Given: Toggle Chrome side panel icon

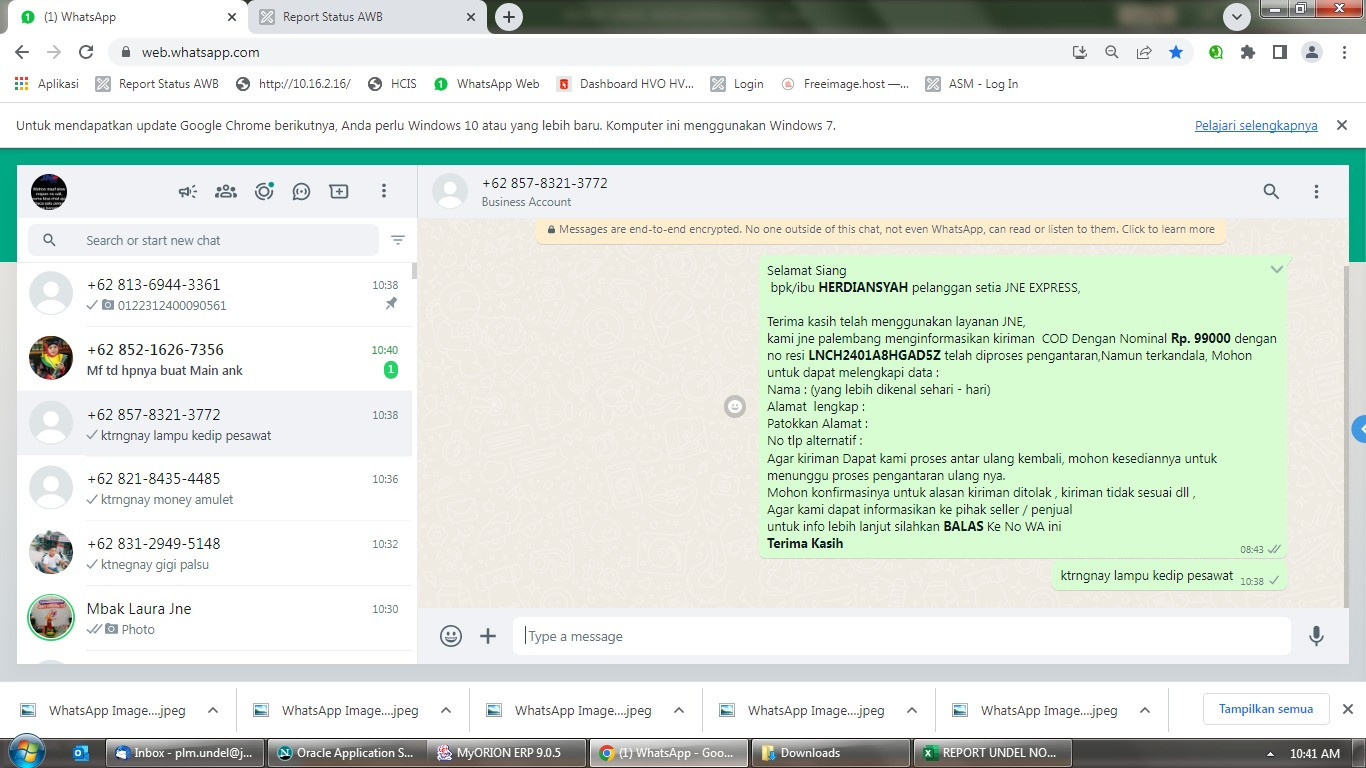Looking at the screenshot, I should 1279,52.
